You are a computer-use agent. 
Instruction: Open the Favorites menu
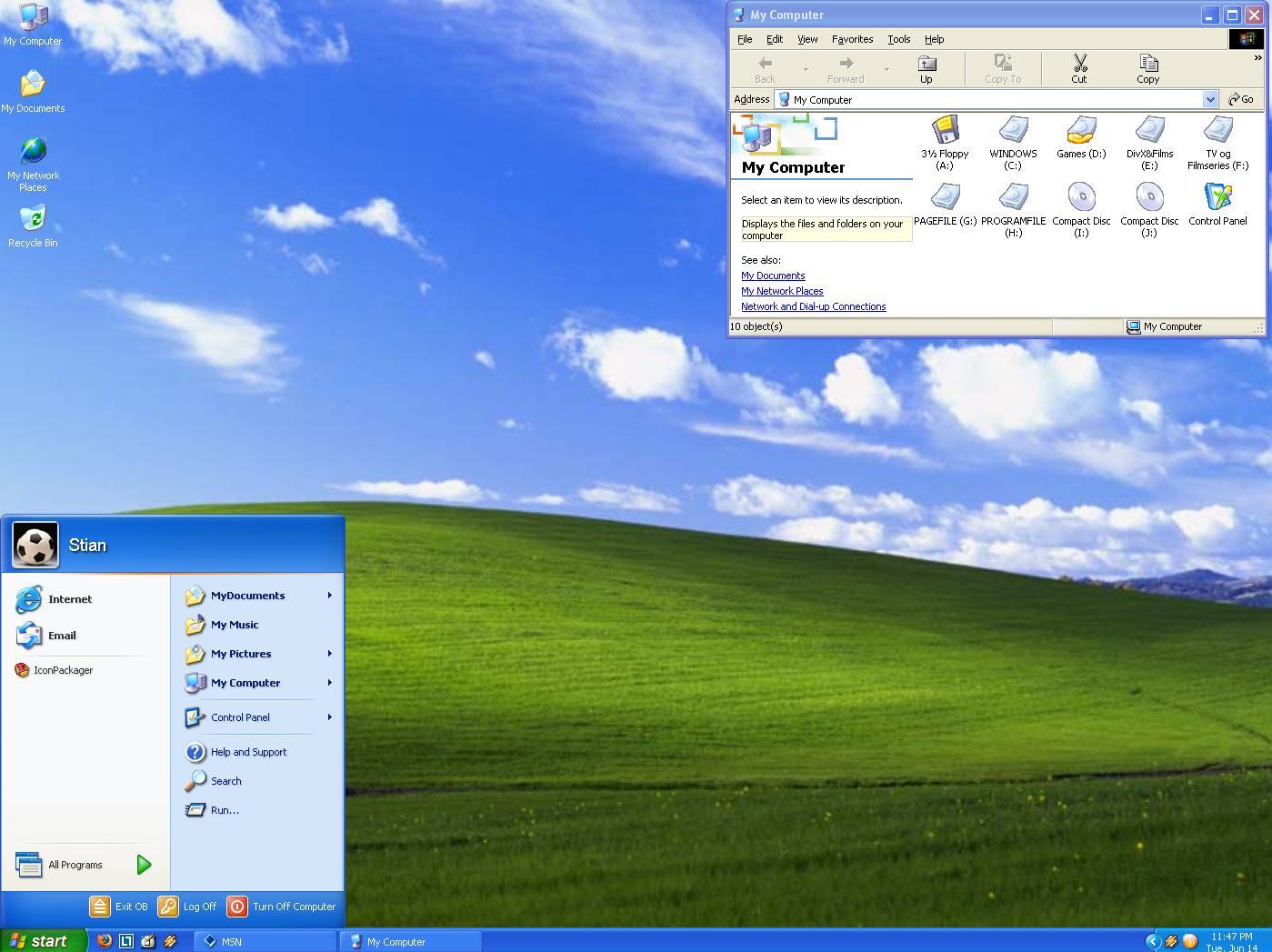853,39
